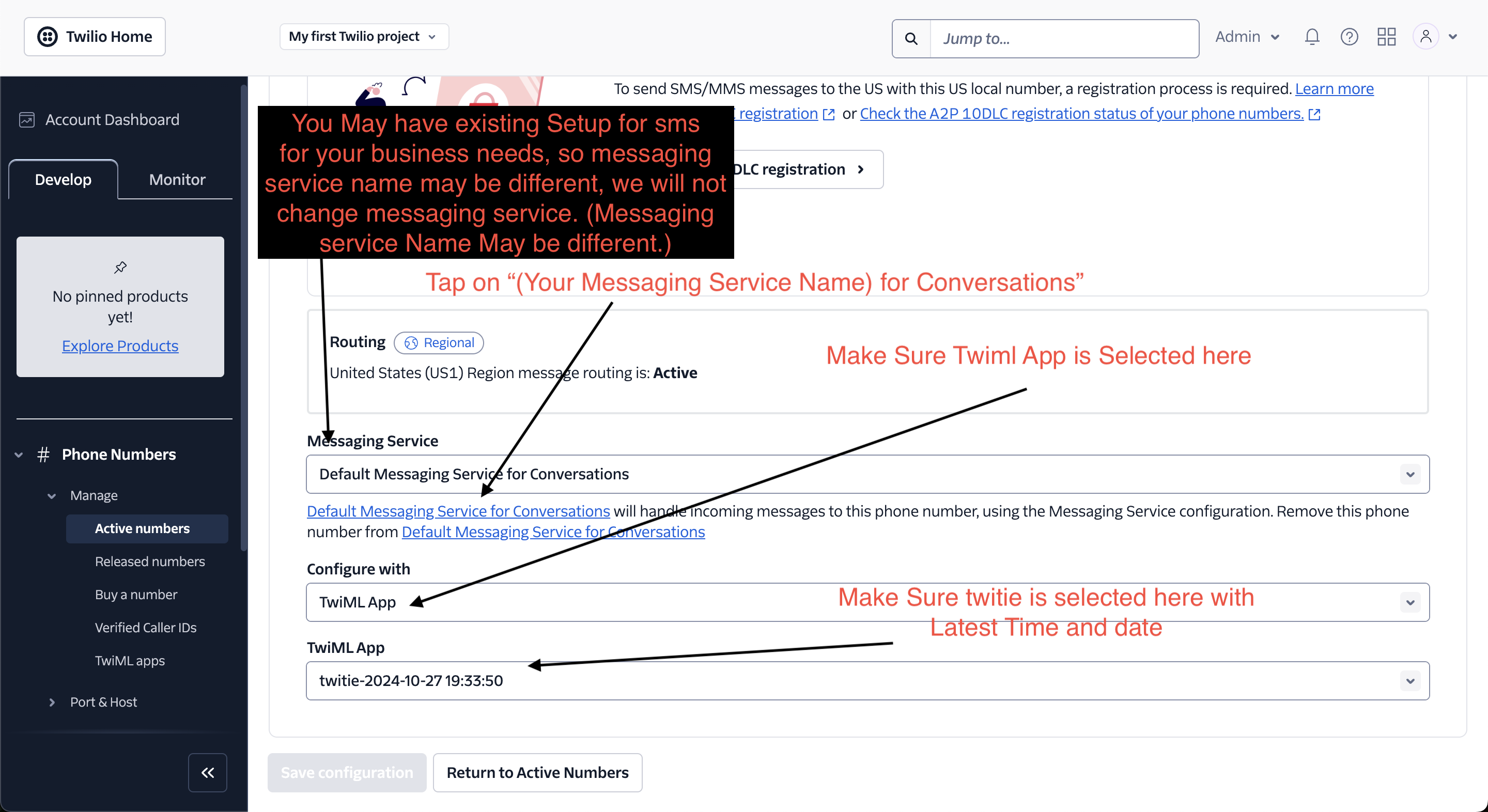
Task: Open the Learn more link
Action: [x=1334, y=88]
